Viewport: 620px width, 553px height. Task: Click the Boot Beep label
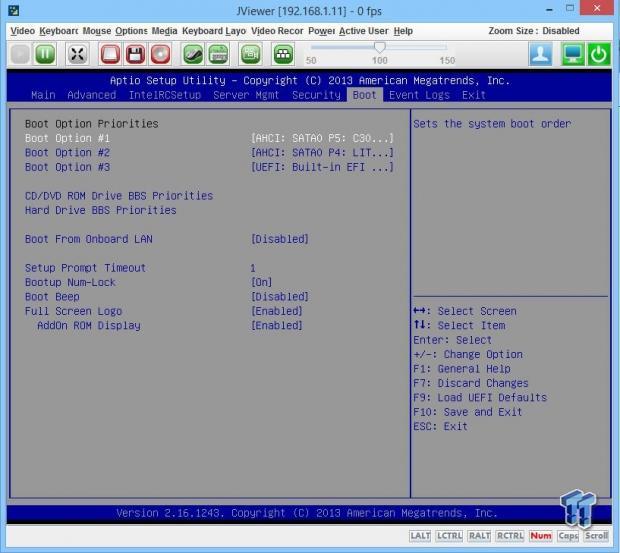(52, 297)
